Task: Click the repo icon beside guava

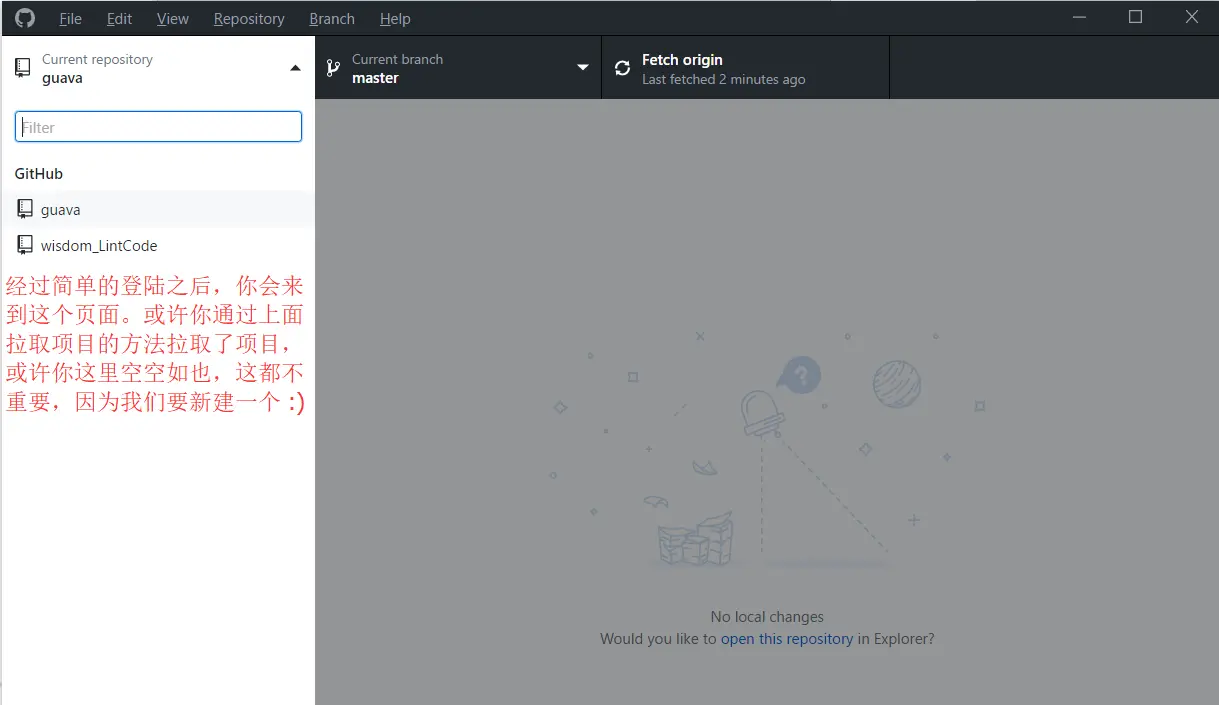Action: tap(25, 209)
